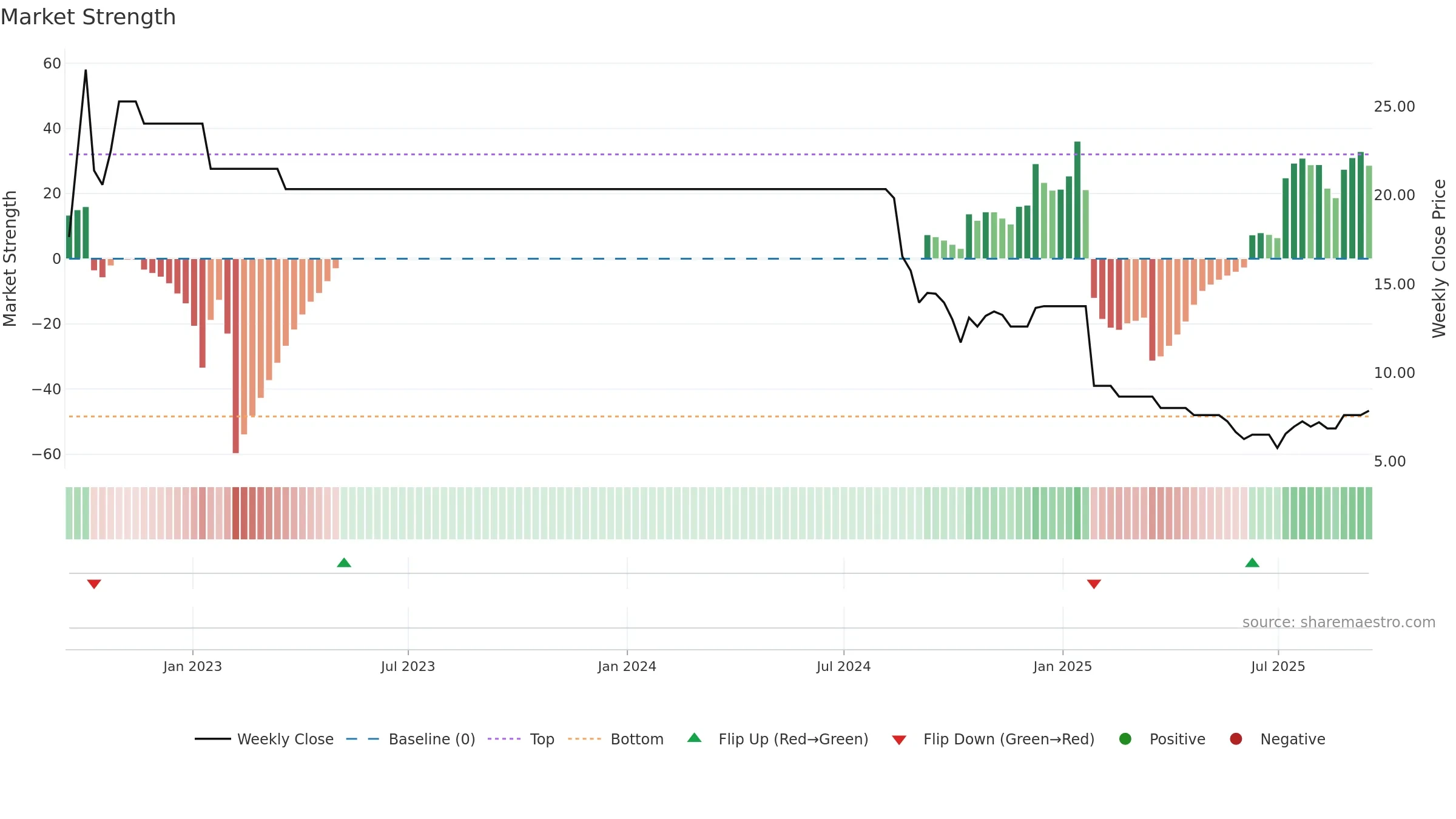Click the 15.00 price axis value

click(1394, 285)
